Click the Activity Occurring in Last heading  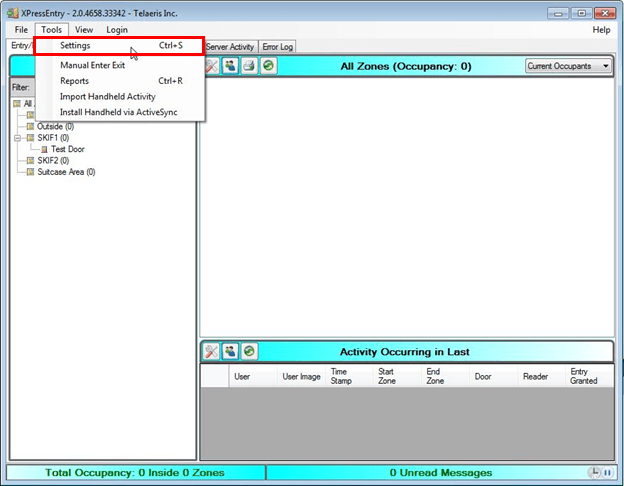405,352
